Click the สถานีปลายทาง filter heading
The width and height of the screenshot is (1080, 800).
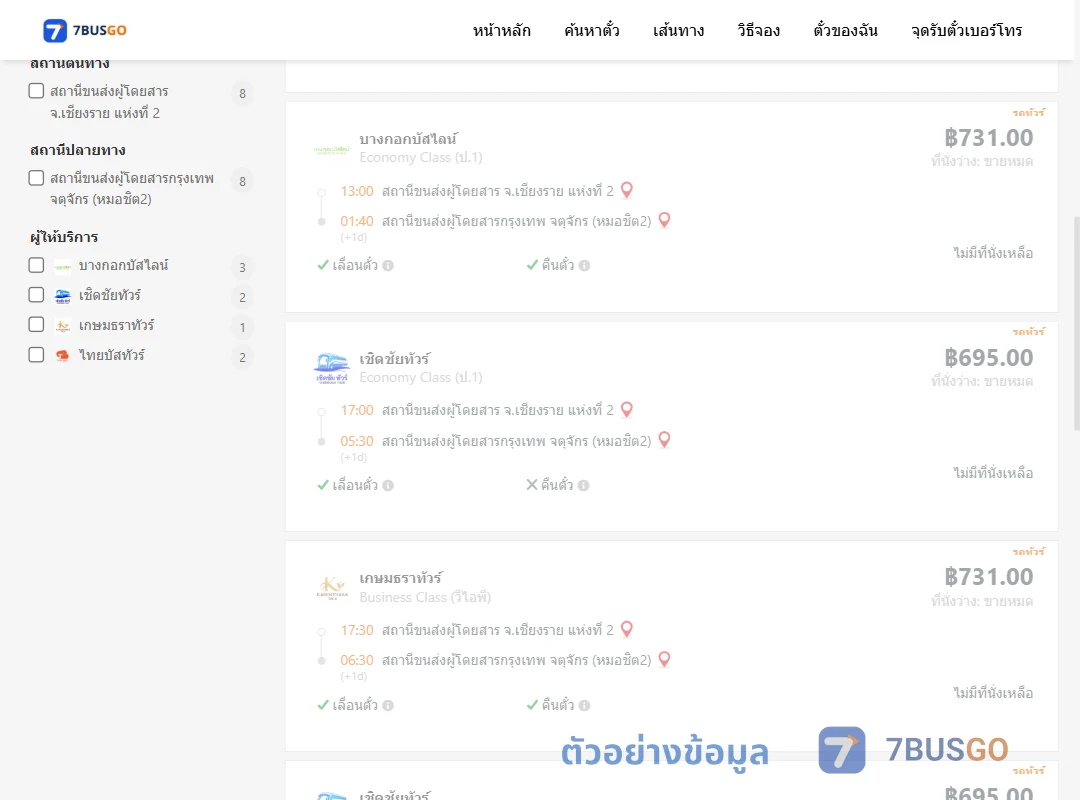point(77,150)
